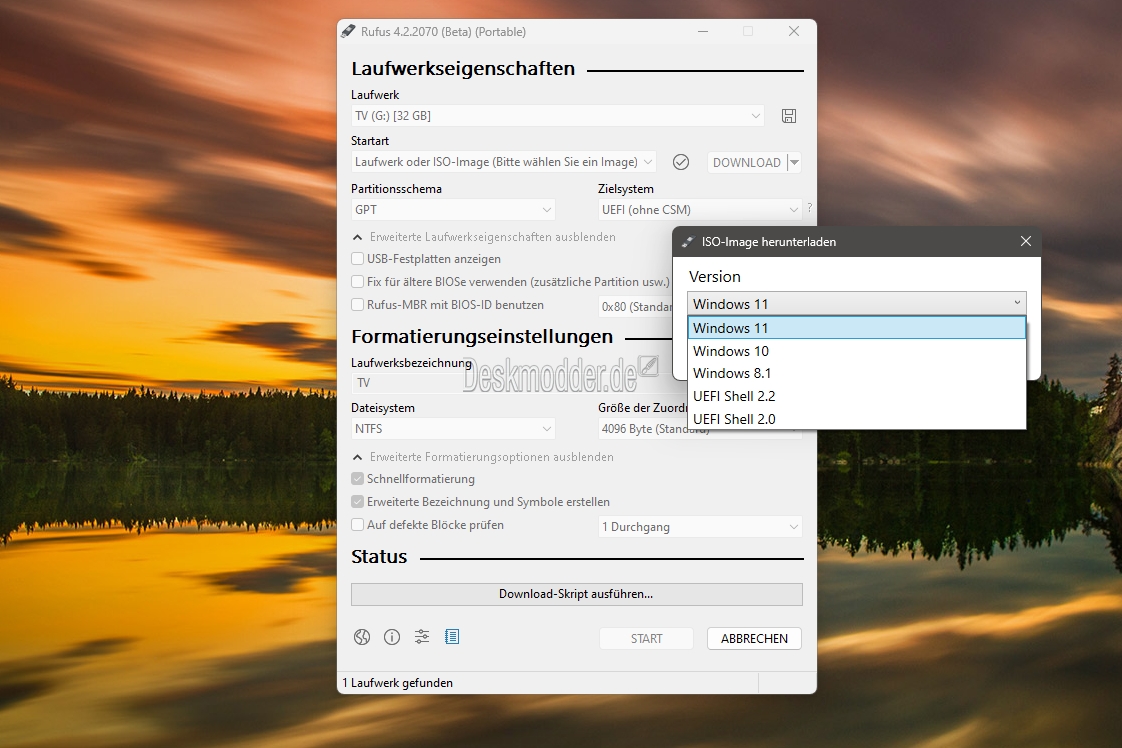This screenshot has height=748, width=1122.
Task: Click the DOWNLOAD button
Action: (x=746, y=162)
